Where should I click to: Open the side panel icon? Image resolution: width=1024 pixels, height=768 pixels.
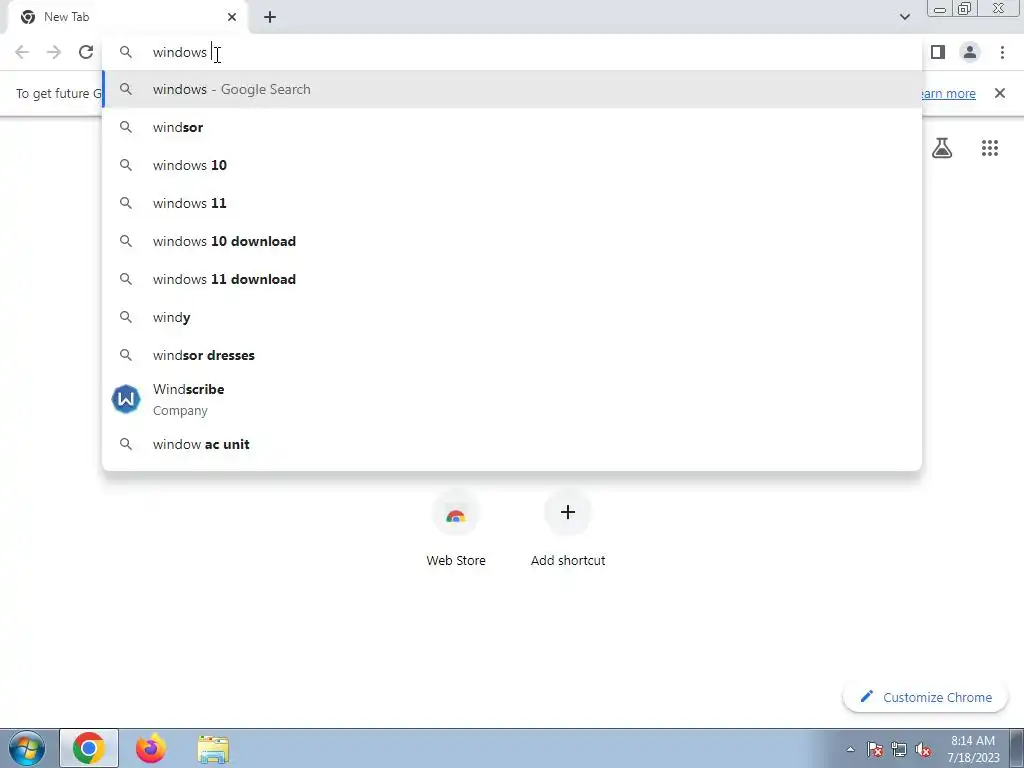click(938, 52)
